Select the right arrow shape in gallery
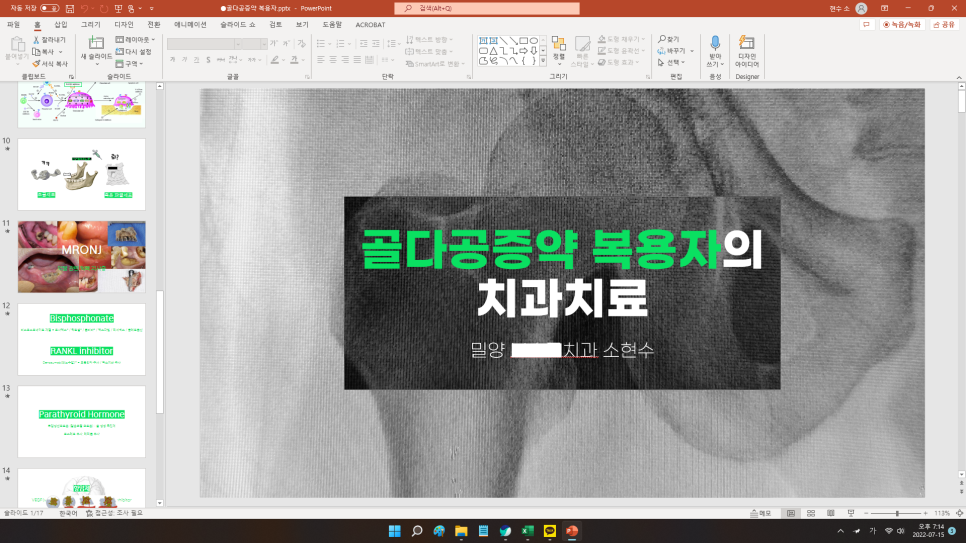The width and height of the screenshot is (966, 543). coord(524,51)
